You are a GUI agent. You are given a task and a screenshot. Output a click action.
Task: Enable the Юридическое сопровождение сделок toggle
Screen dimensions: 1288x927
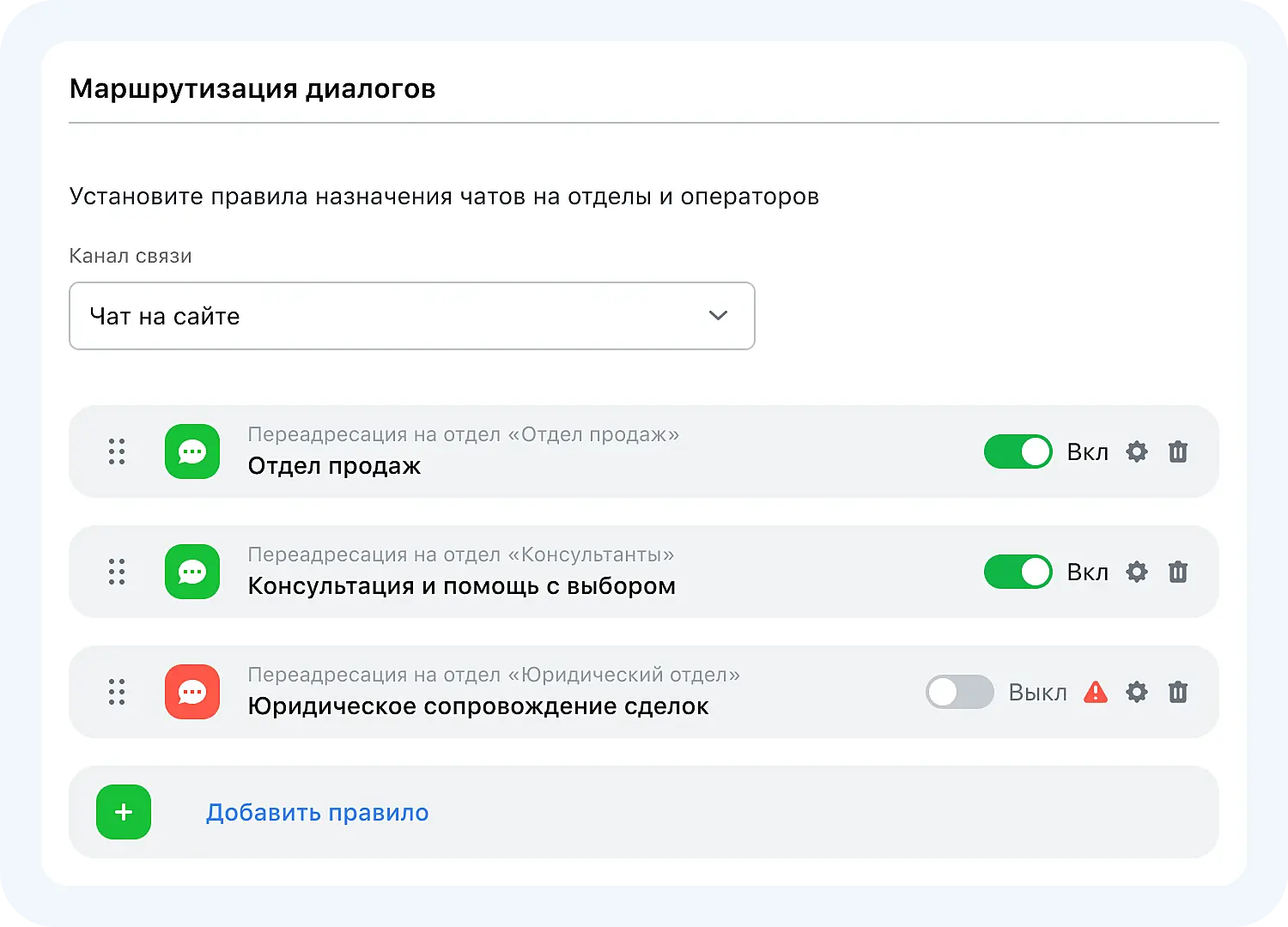(x=959, y=692)
